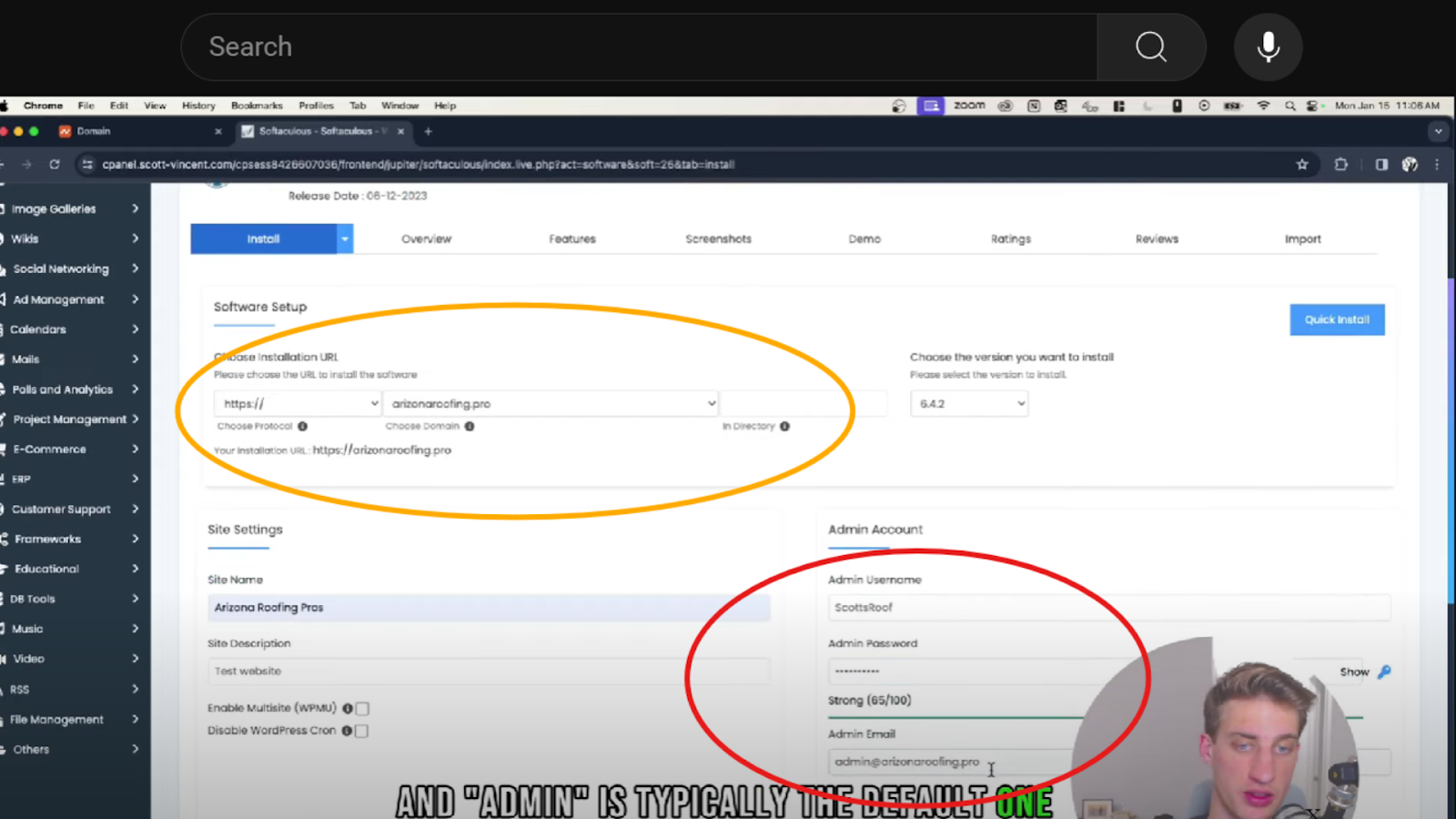Click the Admin Username field
1456x819 pixels.
click(x=1109, y=607)
